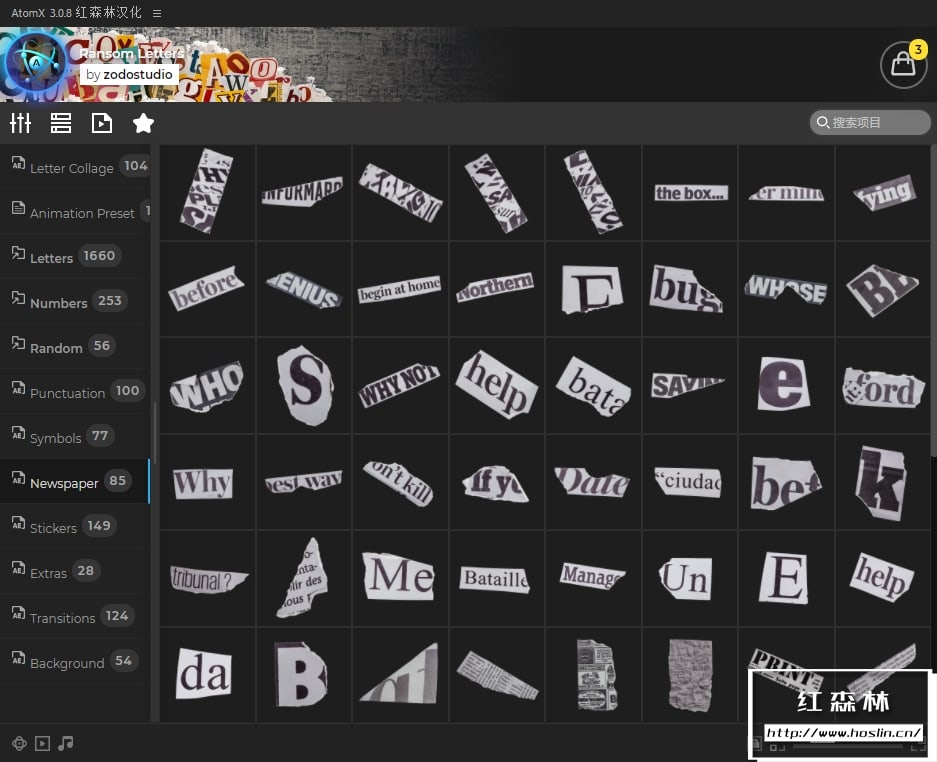Select the 'ford' clipping thumbnail
The image size is (937, 762).
pyautogui.click(x=883, y=385)
